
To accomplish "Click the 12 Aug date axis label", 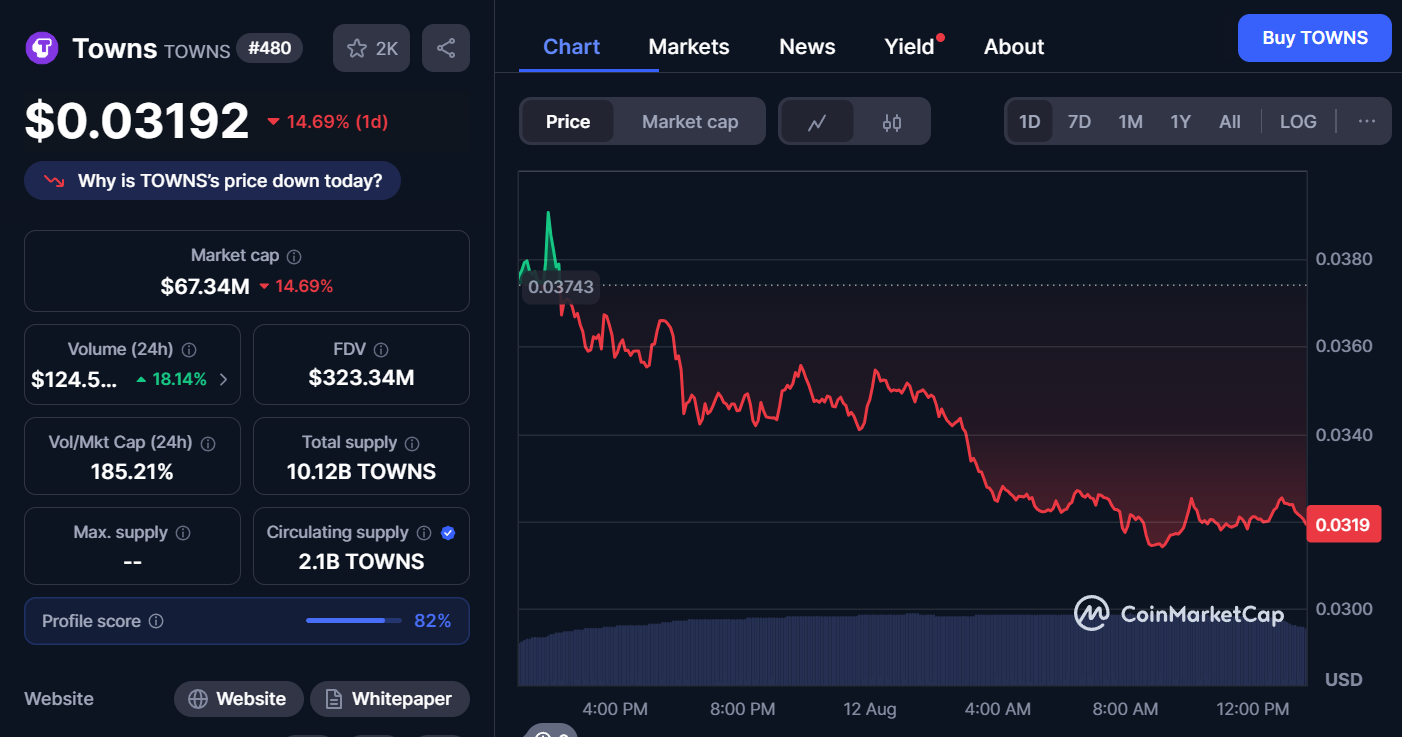I will tap(870, 709).
